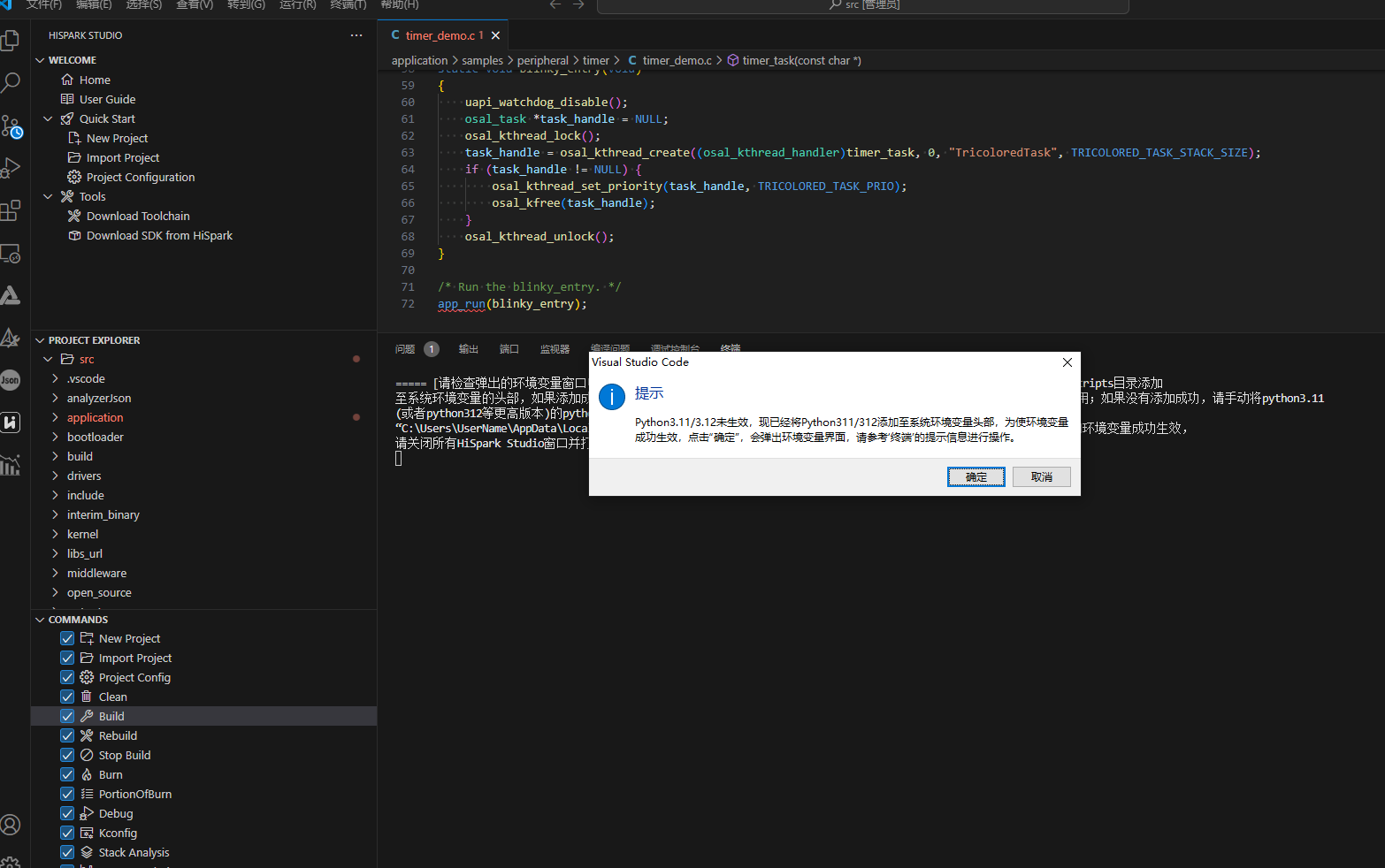1385x868 pixels.
Task: Click the 确定 button in dialog
Action: pos(976,477)
